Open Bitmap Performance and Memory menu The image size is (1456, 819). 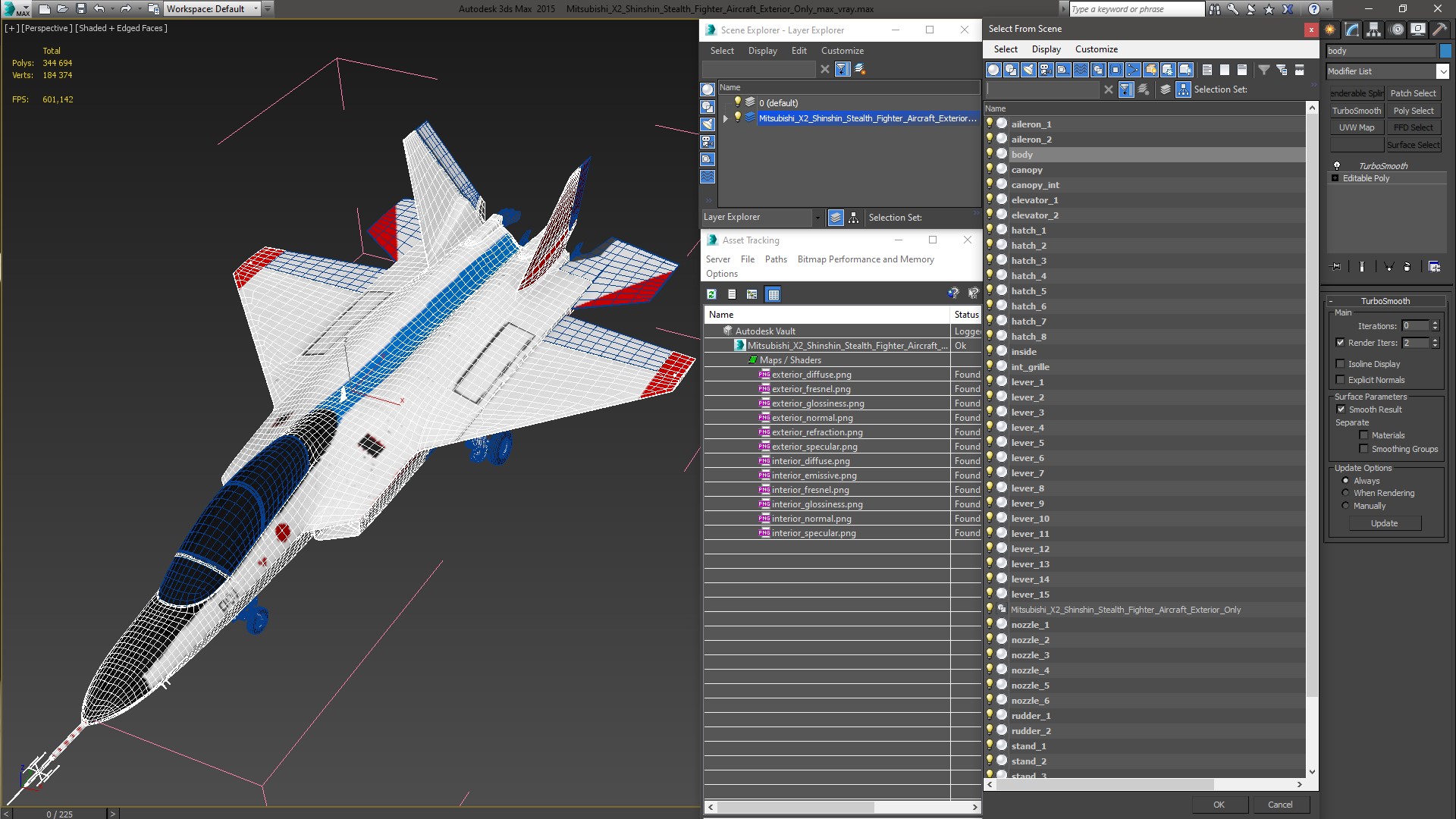tap(865, 259)
